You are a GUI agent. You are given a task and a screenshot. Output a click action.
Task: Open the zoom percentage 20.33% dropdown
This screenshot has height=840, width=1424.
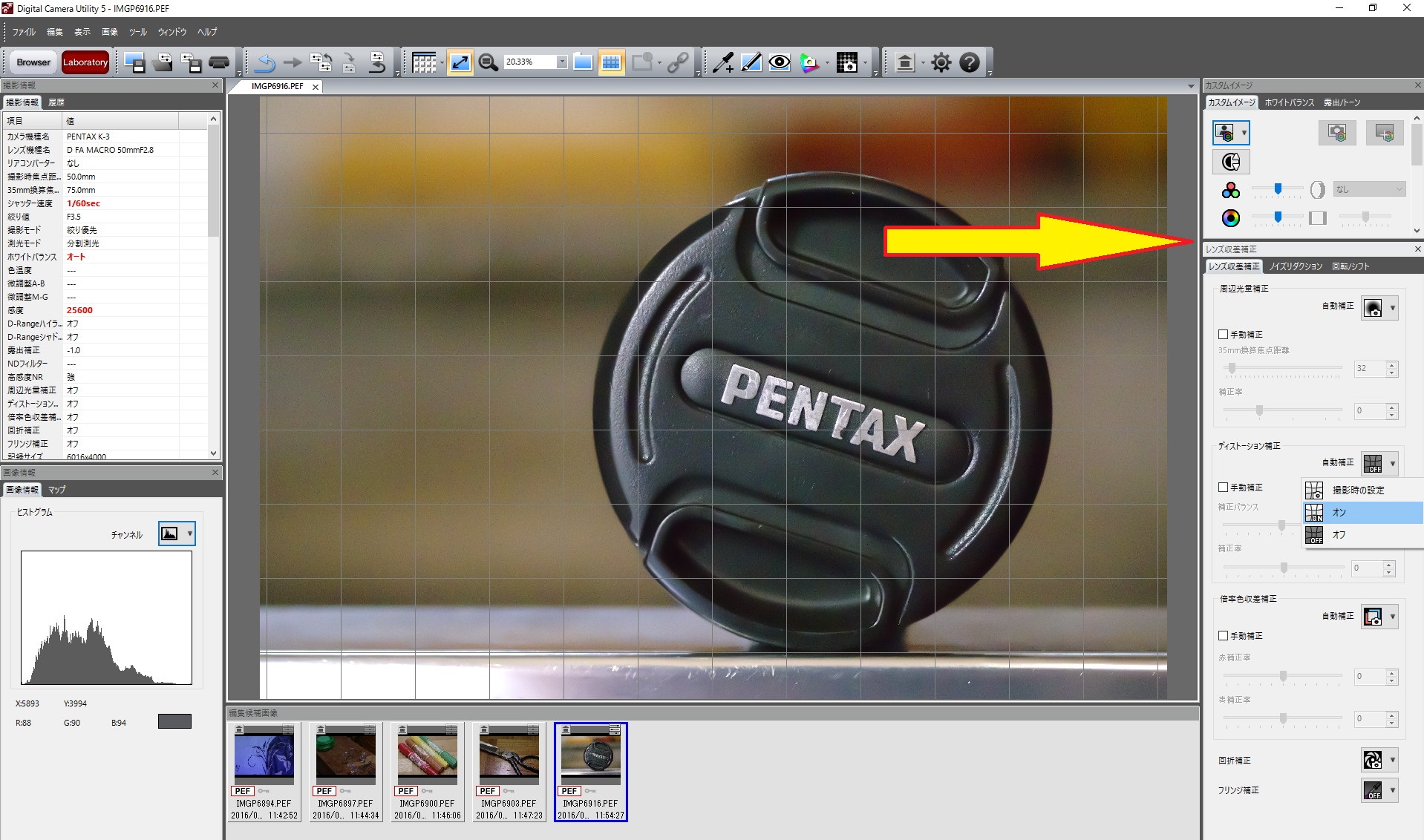tap(562, 62)
